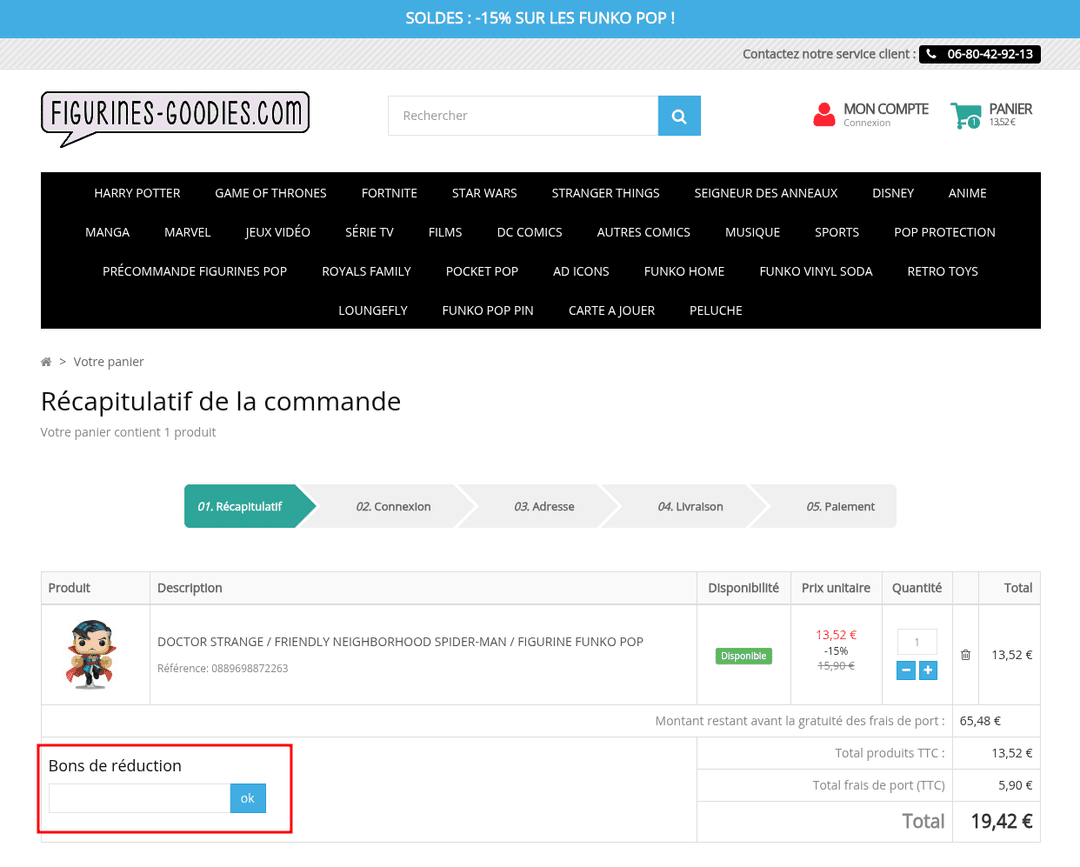The image size is (1080, 867).
Task: Click the search magnifier button
Action: pos(678,116)
